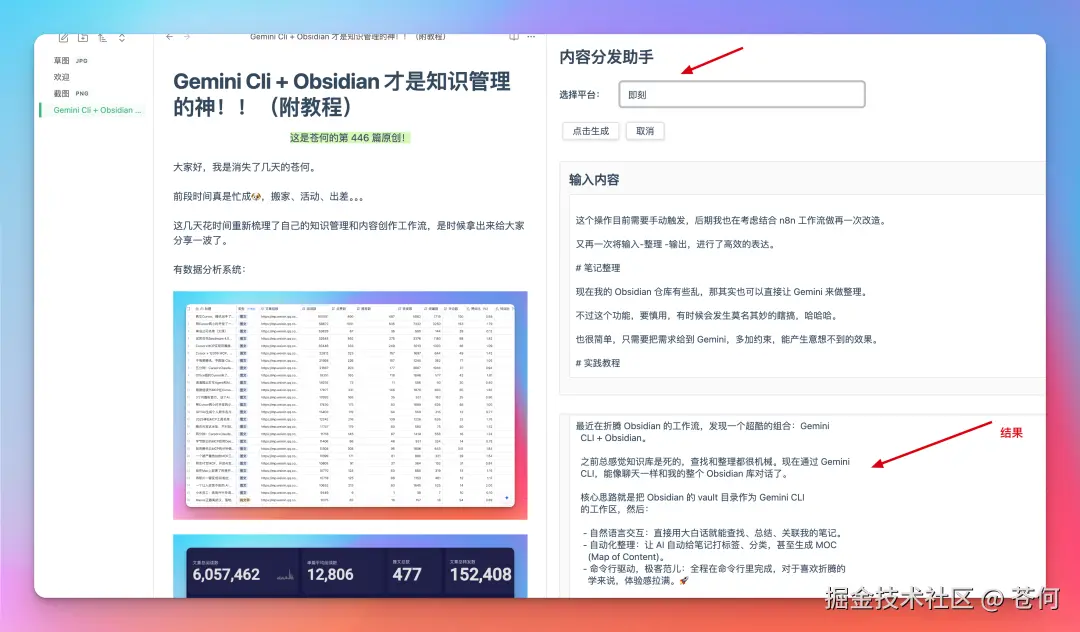The height and width of the screenshot is (632, 1080).
Task: Click the sort order icon above file list
Action: tap(103, 36)
